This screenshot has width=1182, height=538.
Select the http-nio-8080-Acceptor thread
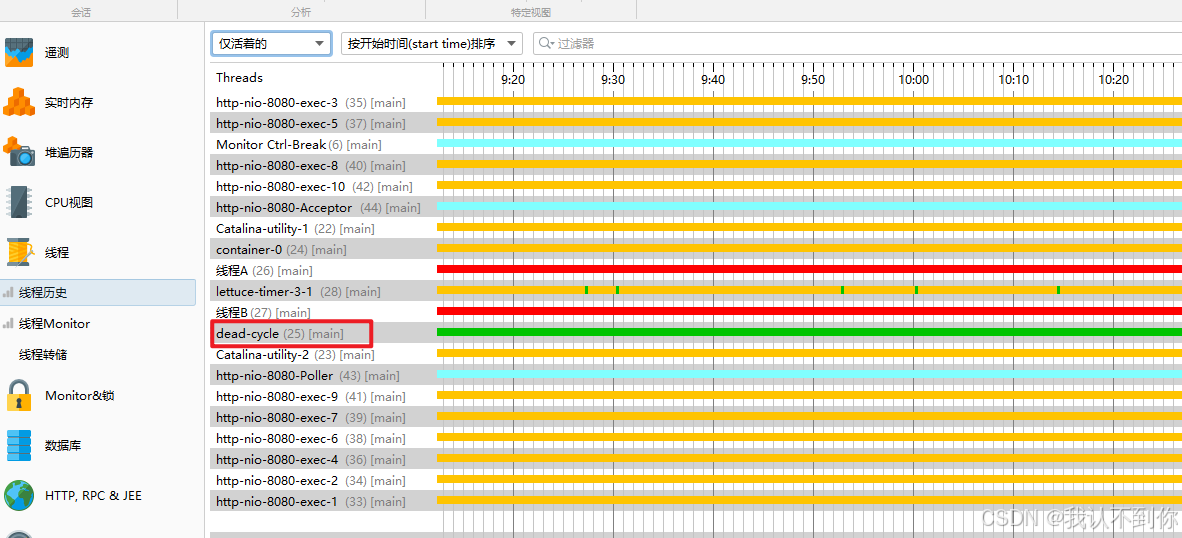tap(323, 207)
